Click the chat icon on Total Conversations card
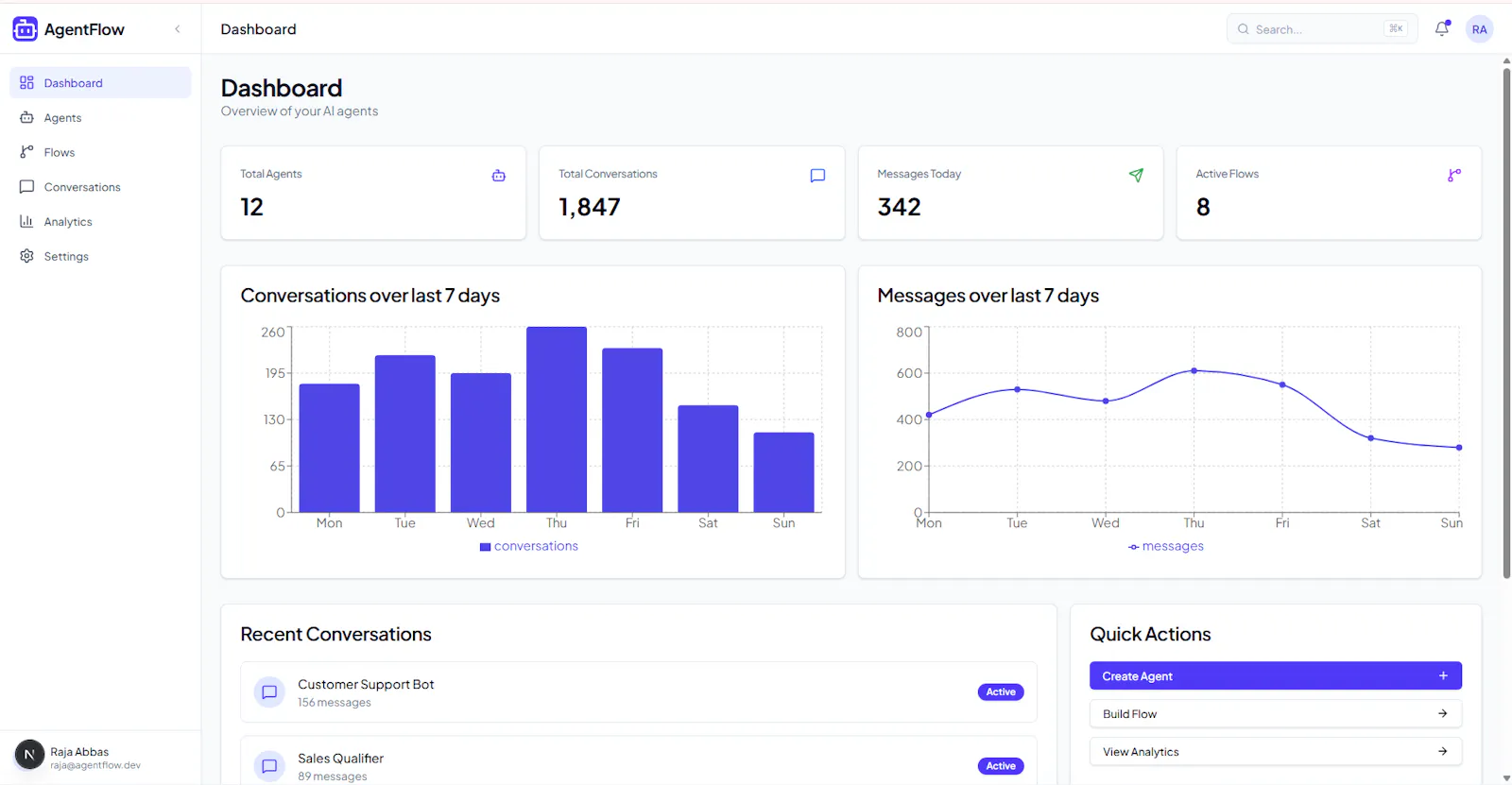 817,176
